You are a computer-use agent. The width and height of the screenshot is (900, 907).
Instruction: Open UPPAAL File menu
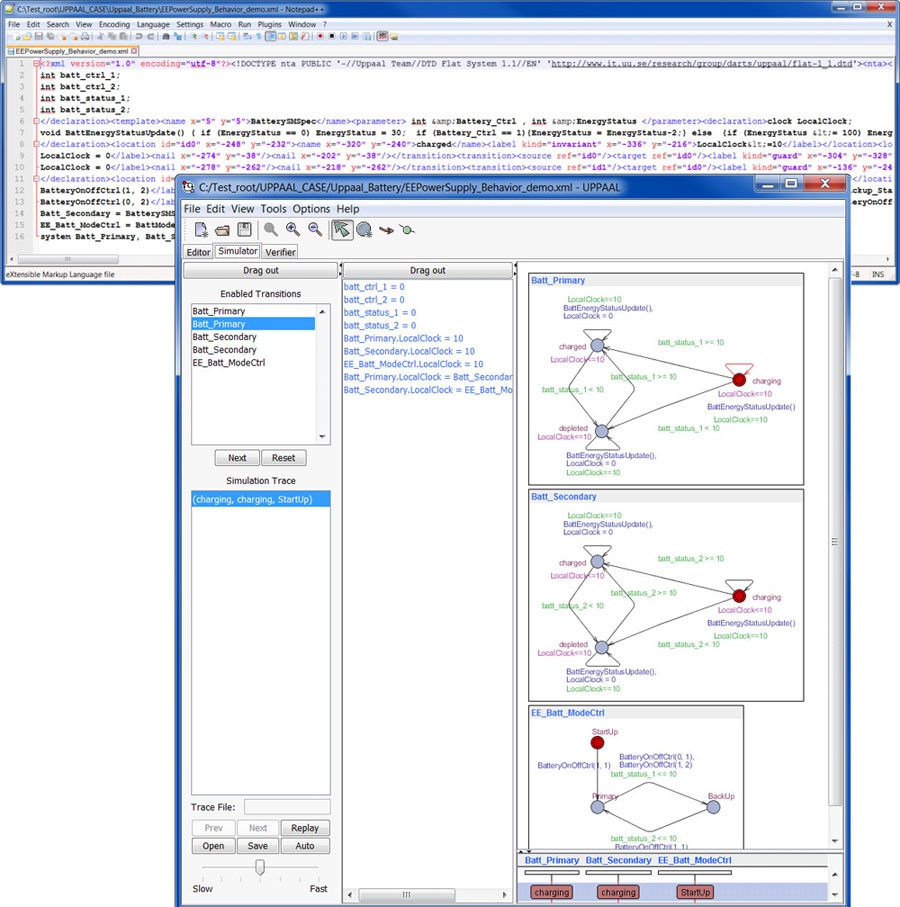pos(191,209)
